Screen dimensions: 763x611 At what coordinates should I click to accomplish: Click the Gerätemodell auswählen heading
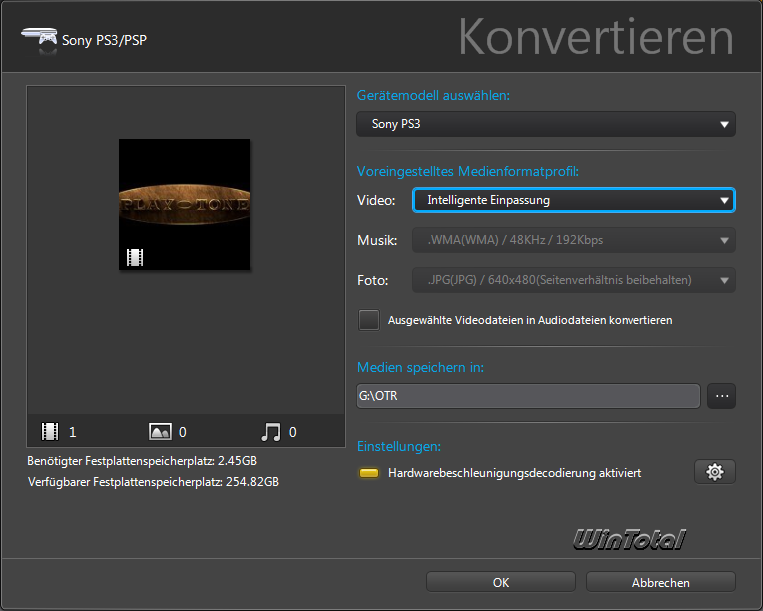click(433, 95)
